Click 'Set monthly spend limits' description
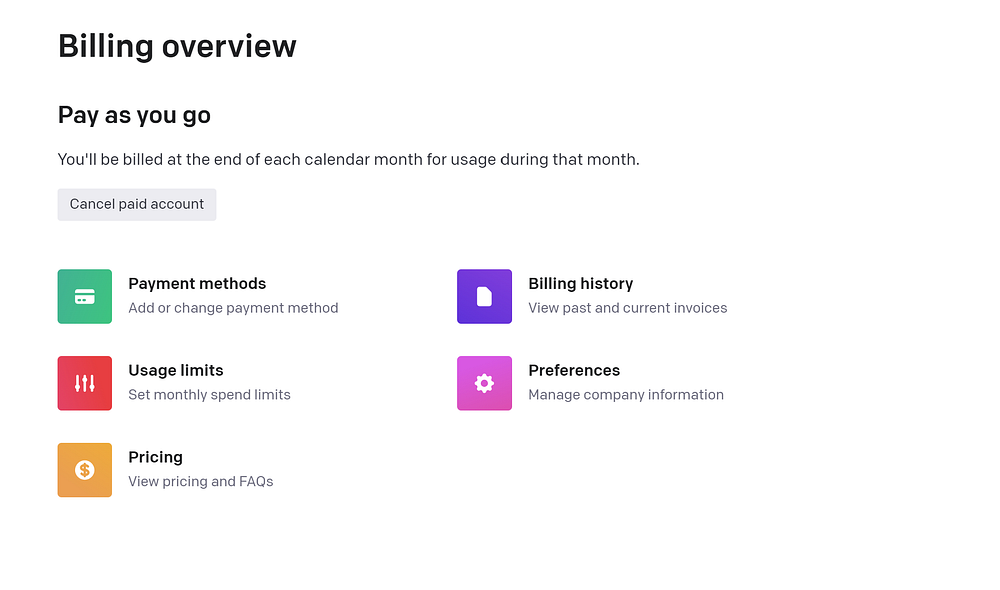The image size is (1000, 590). coord(209,395)
